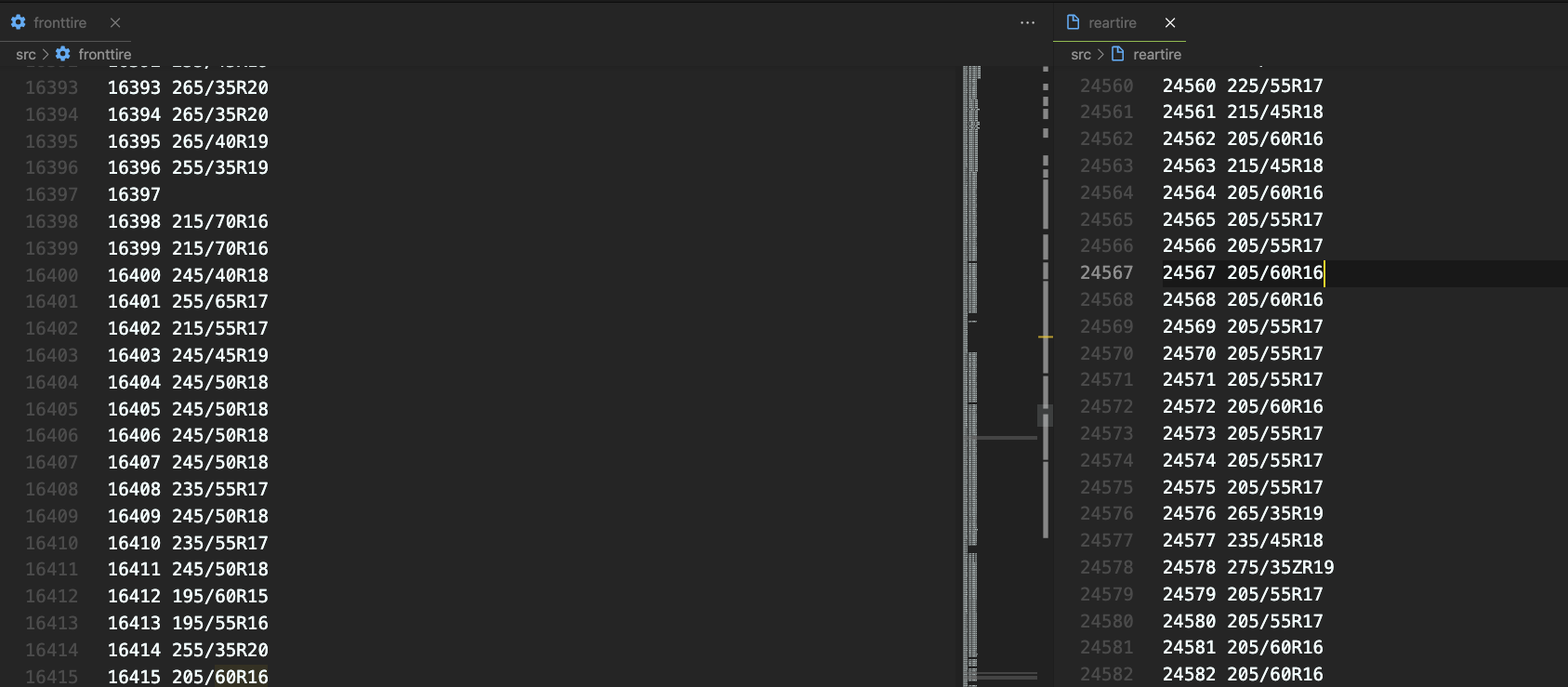Click line 16396 text 255/35R19
Image resolution: width=1568 pixels, height=687 pixels.
(220, 167)
